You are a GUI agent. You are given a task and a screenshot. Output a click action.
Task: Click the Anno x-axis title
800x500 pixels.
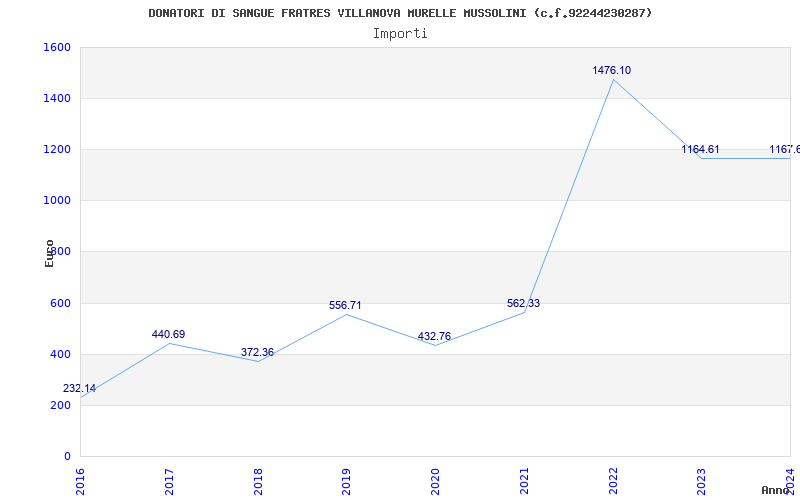[x=777, y=491]
